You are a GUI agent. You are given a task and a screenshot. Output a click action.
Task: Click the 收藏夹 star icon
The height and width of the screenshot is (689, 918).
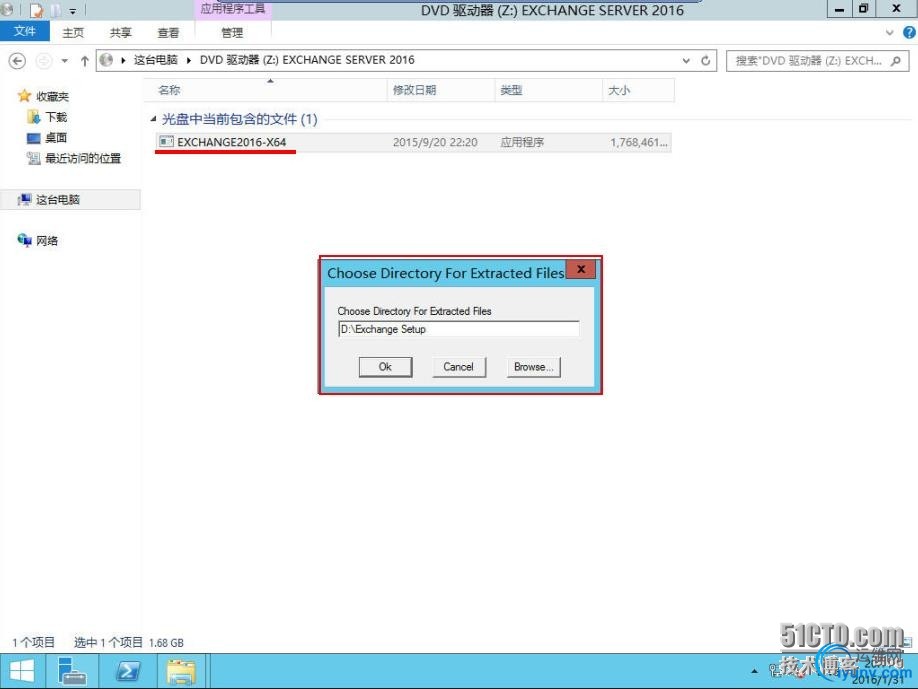(x=24, y=95)
